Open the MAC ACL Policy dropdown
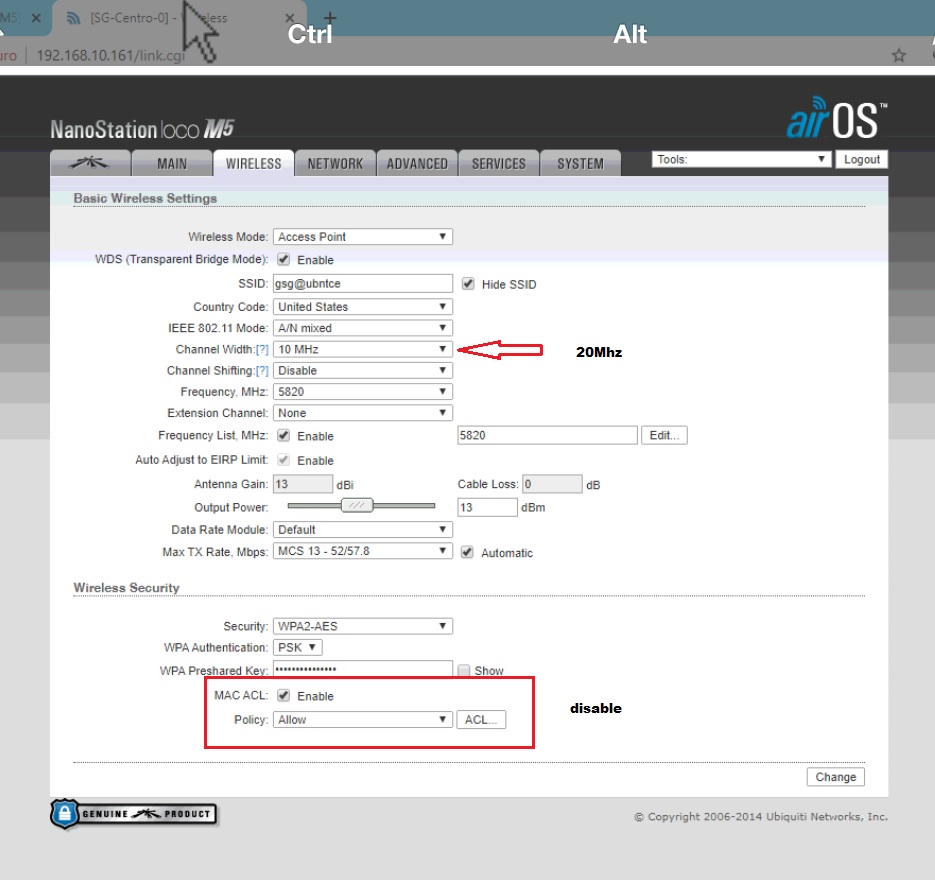 [363, 720]
